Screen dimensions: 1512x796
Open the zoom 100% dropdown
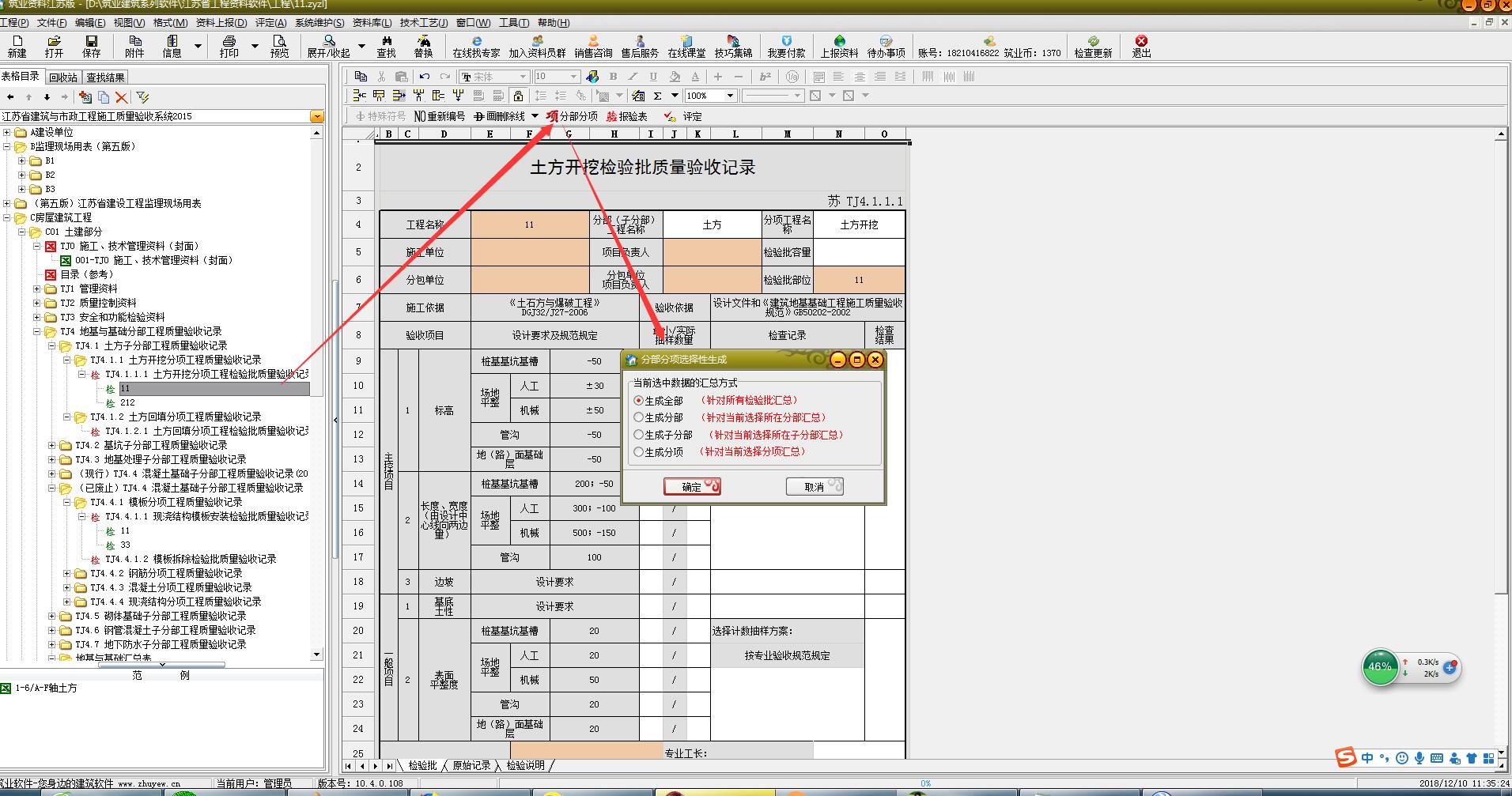pos(730,96)
